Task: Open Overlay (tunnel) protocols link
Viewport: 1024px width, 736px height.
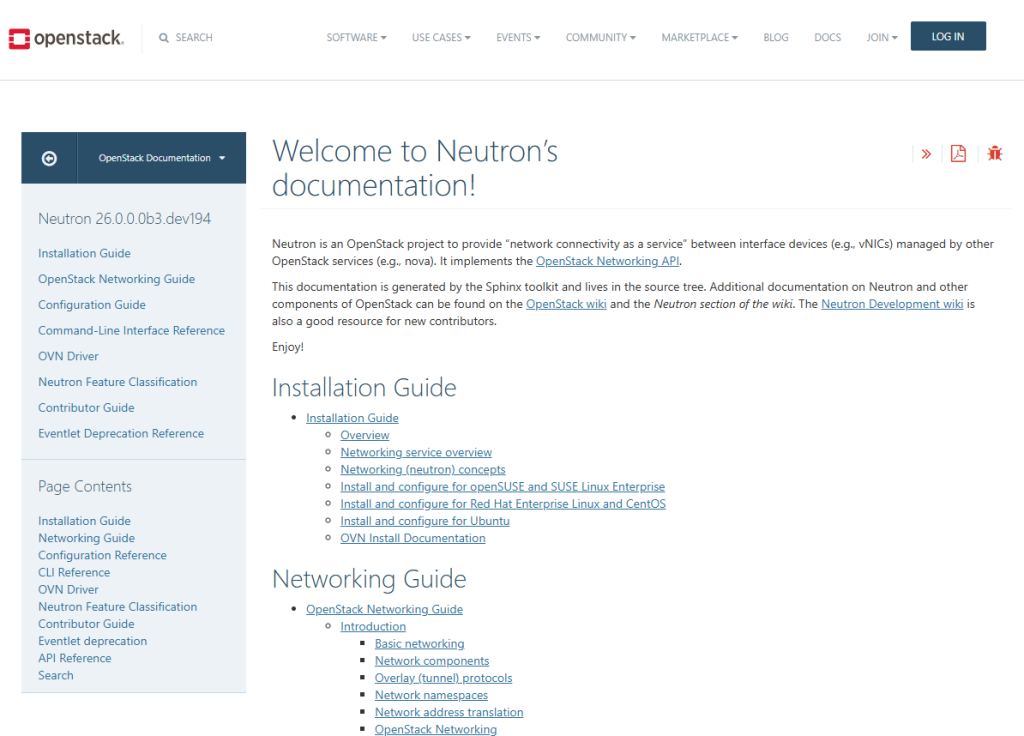Action: pos(443,679)
